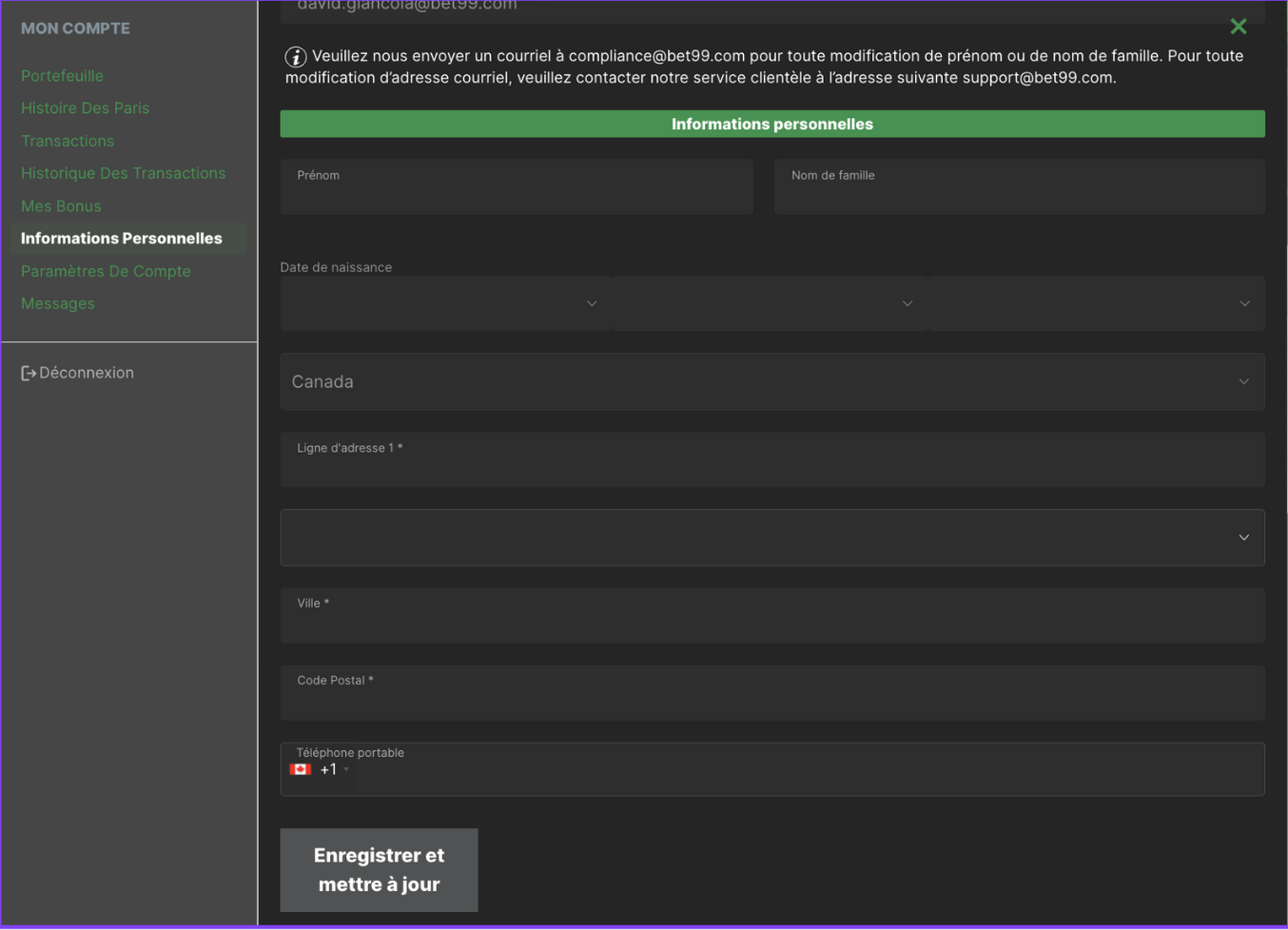Open the +1 phone code dropdown
1288x930 pixels.
tap(331, 769)
